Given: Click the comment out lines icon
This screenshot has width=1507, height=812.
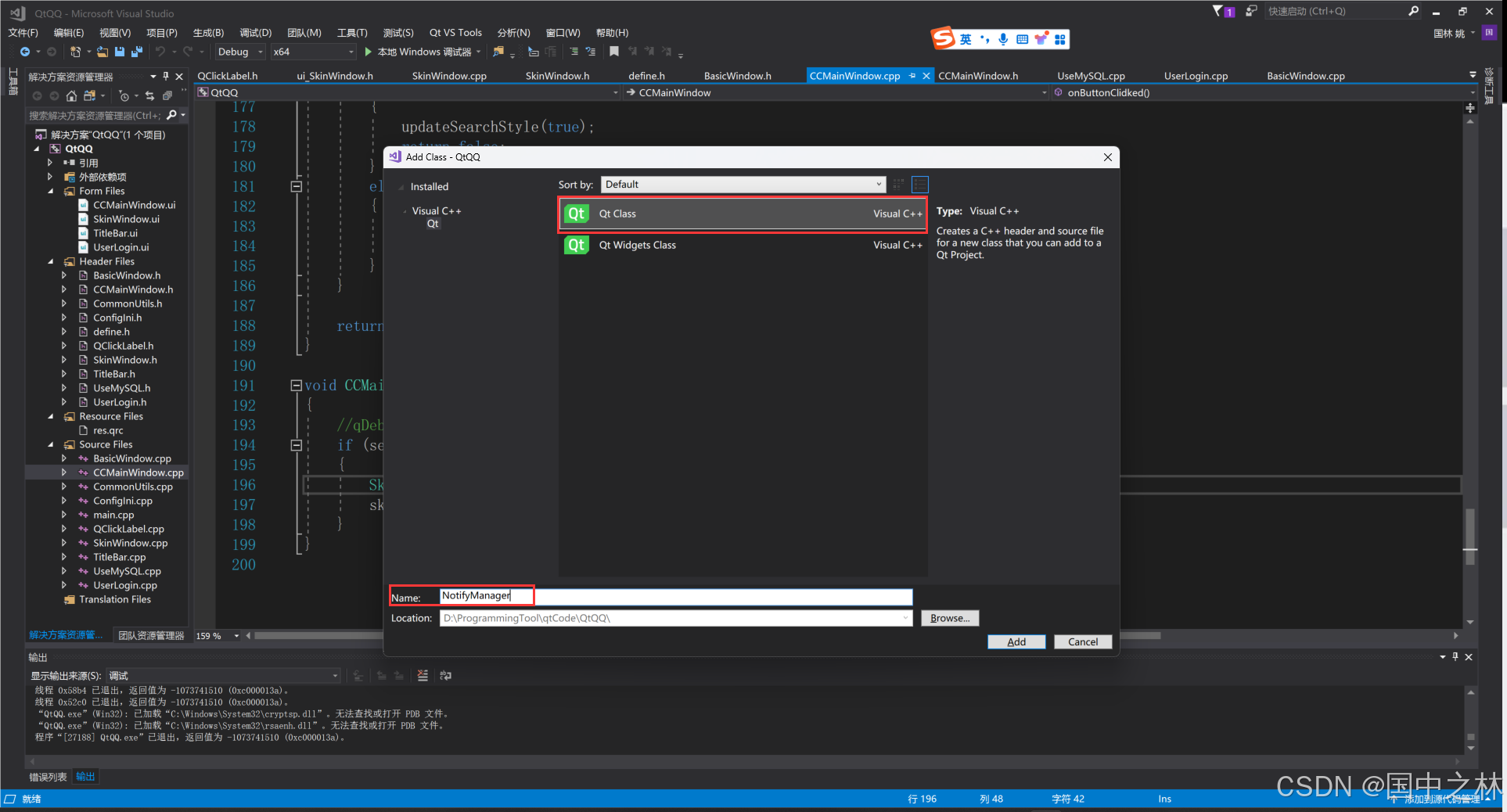Looking at the screenshot, I should pyautogui.click(x=574, y=52).
